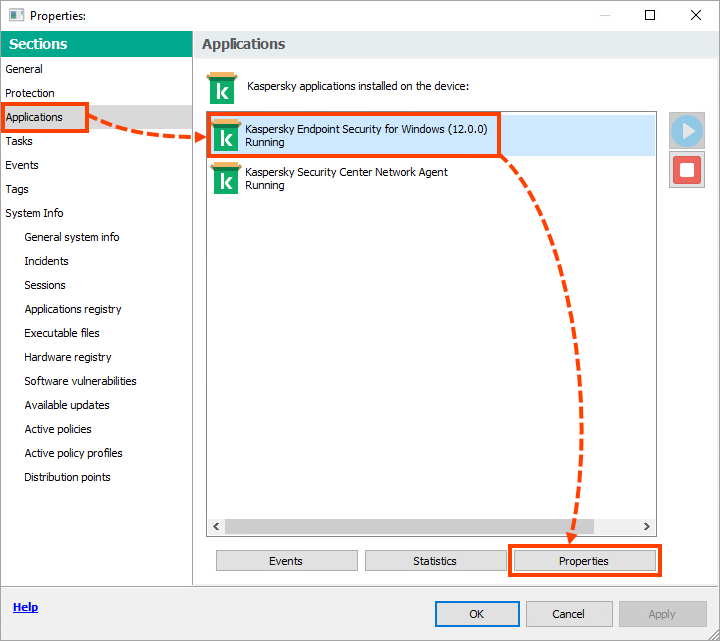The image size is (720, 641).
Task: Click the red Stop application icon
Action: [x=686, y=170]
